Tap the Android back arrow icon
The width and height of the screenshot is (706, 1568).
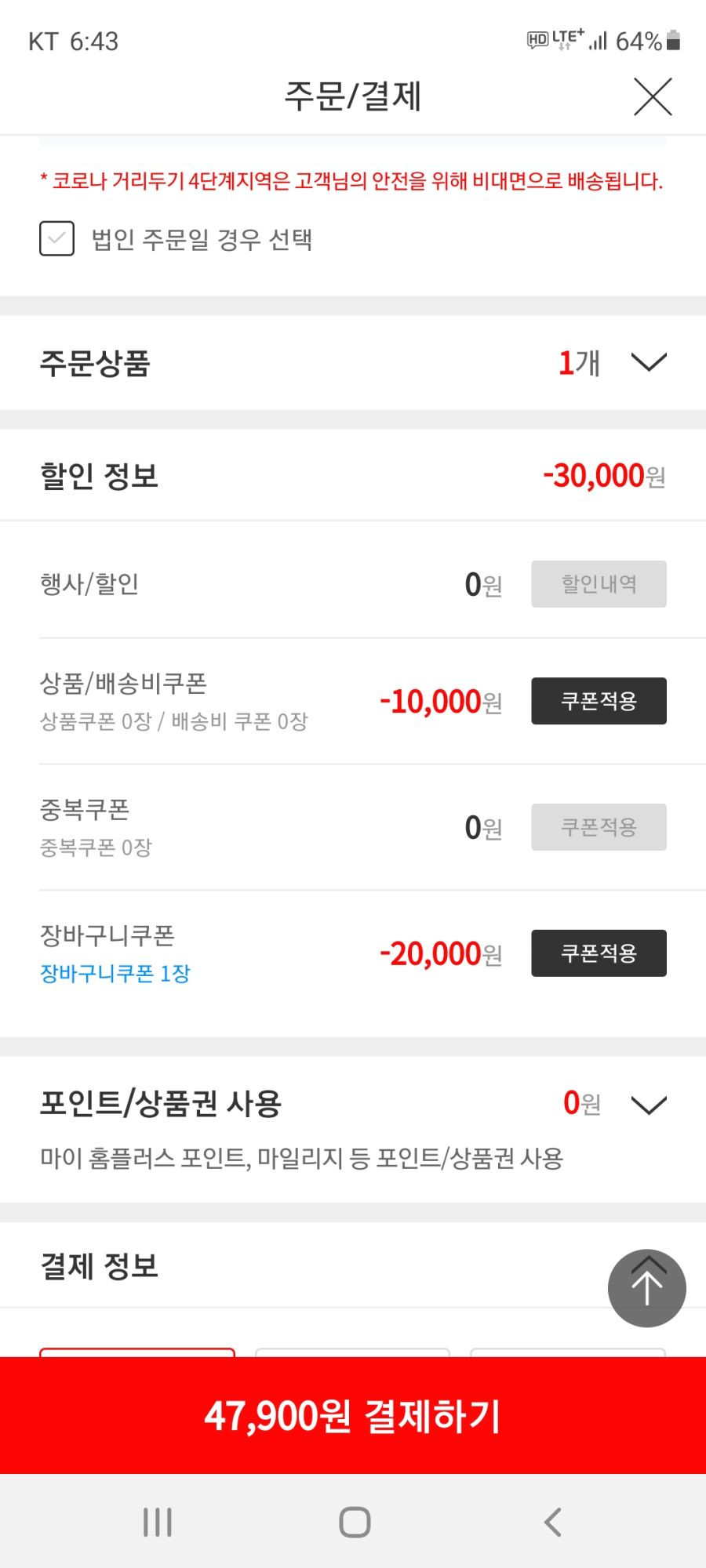[x=553, y=1522]
